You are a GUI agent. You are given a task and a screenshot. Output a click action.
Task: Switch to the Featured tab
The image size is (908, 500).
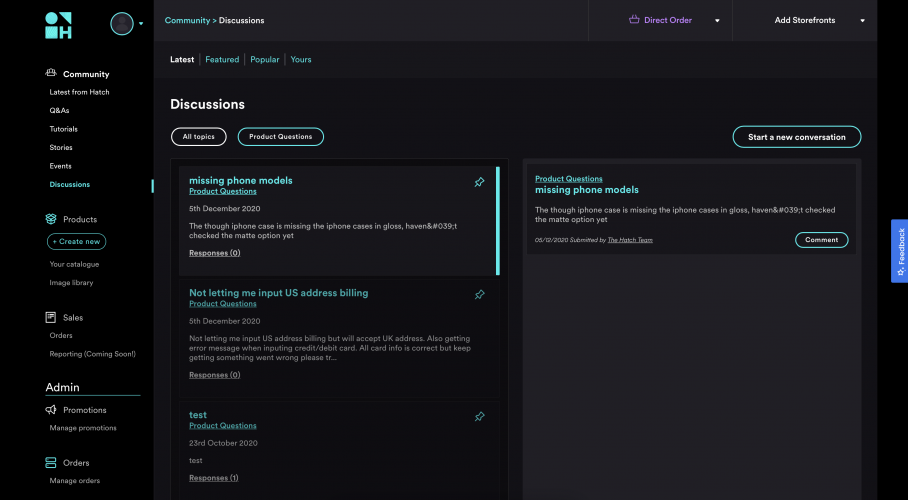tap(222, 59)
